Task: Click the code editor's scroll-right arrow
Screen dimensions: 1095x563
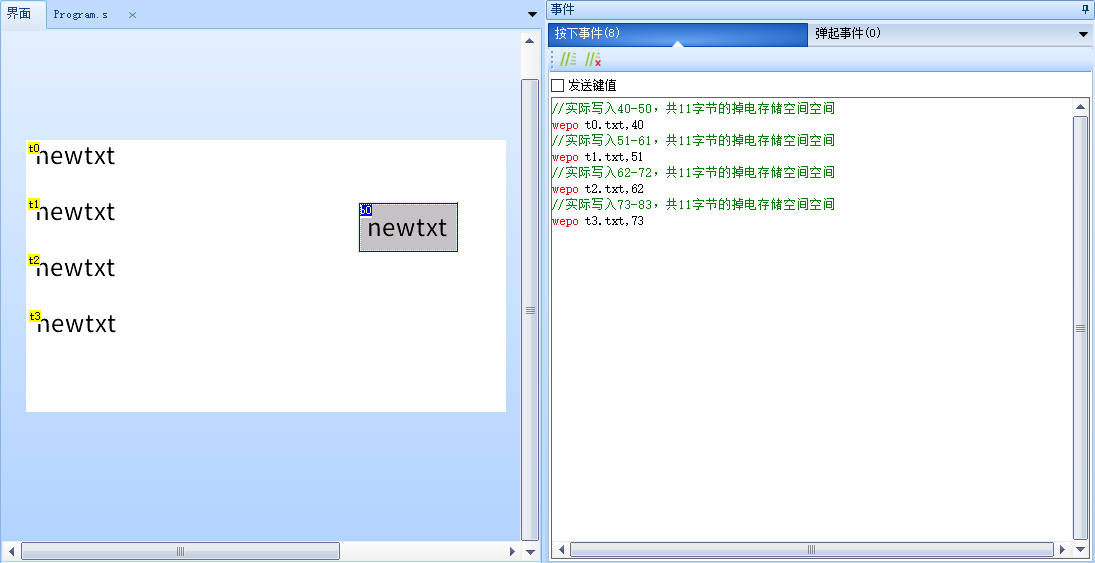Action: [x=1062, y=550]
